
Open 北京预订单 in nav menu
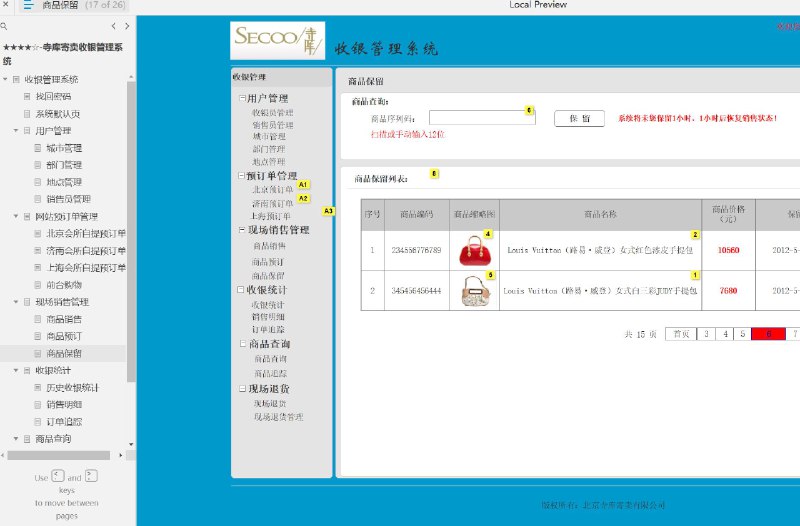[272, 190]
